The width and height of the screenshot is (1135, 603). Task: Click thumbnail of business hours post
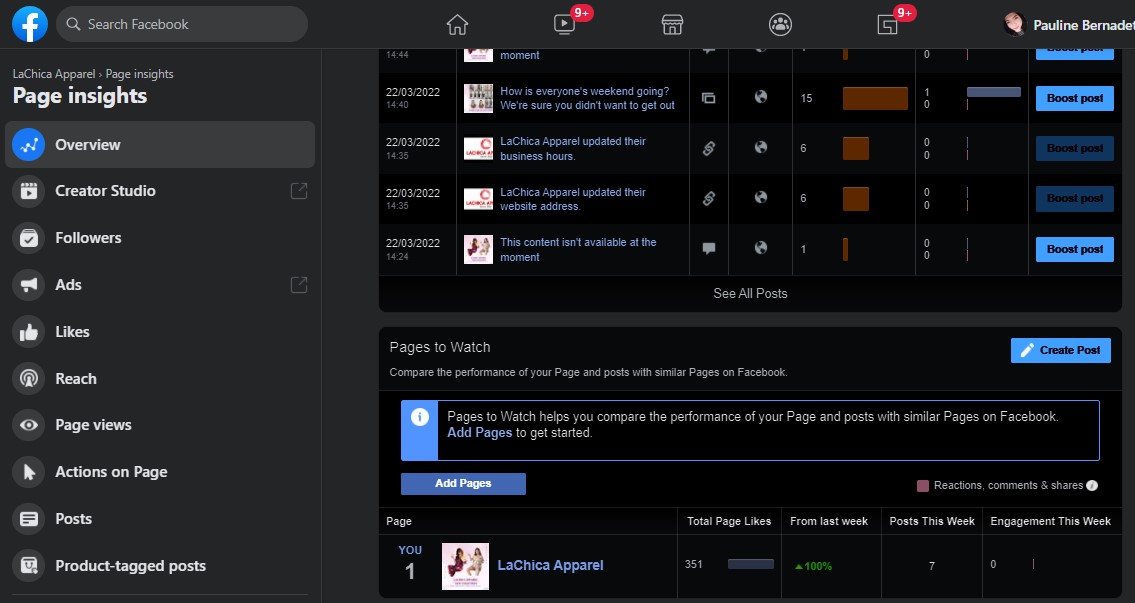pyautogui.click(x=478, y=148)
